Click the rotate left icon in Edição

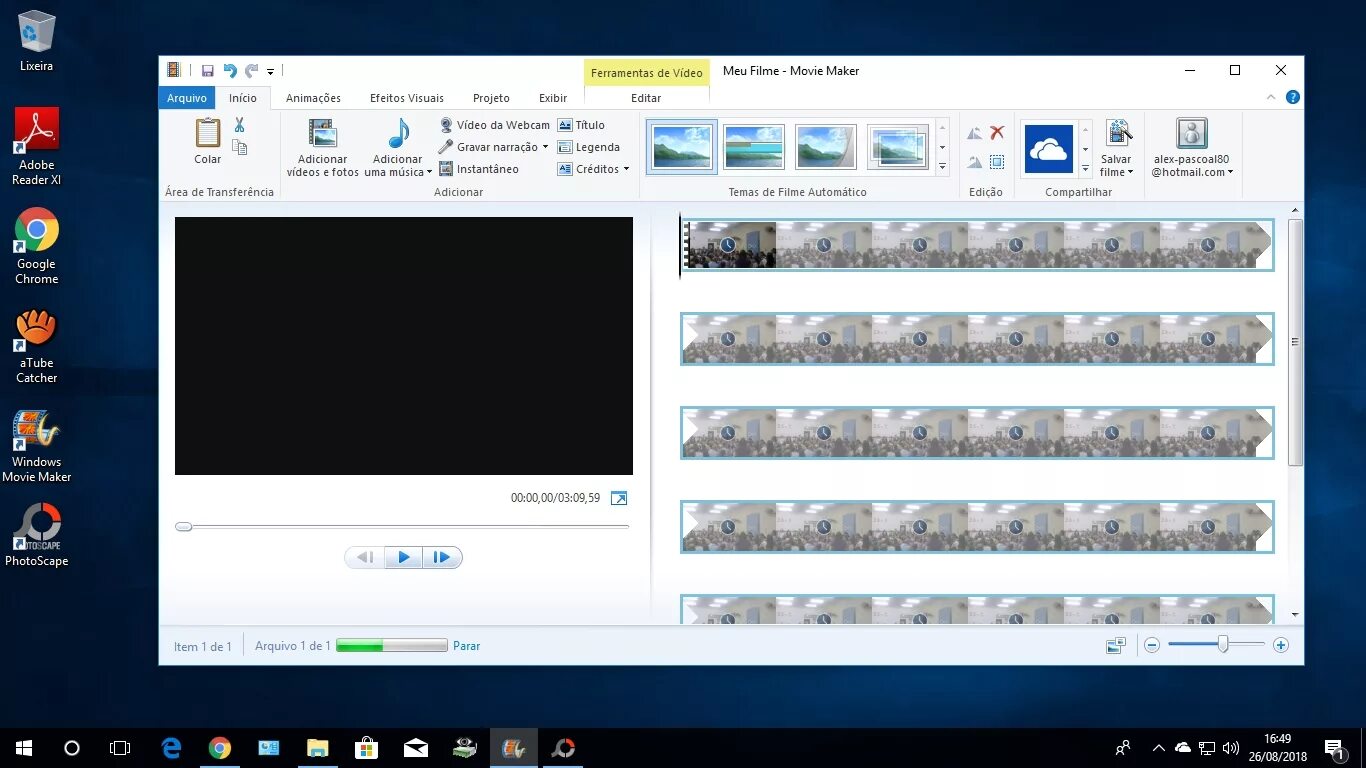(974, 133)
